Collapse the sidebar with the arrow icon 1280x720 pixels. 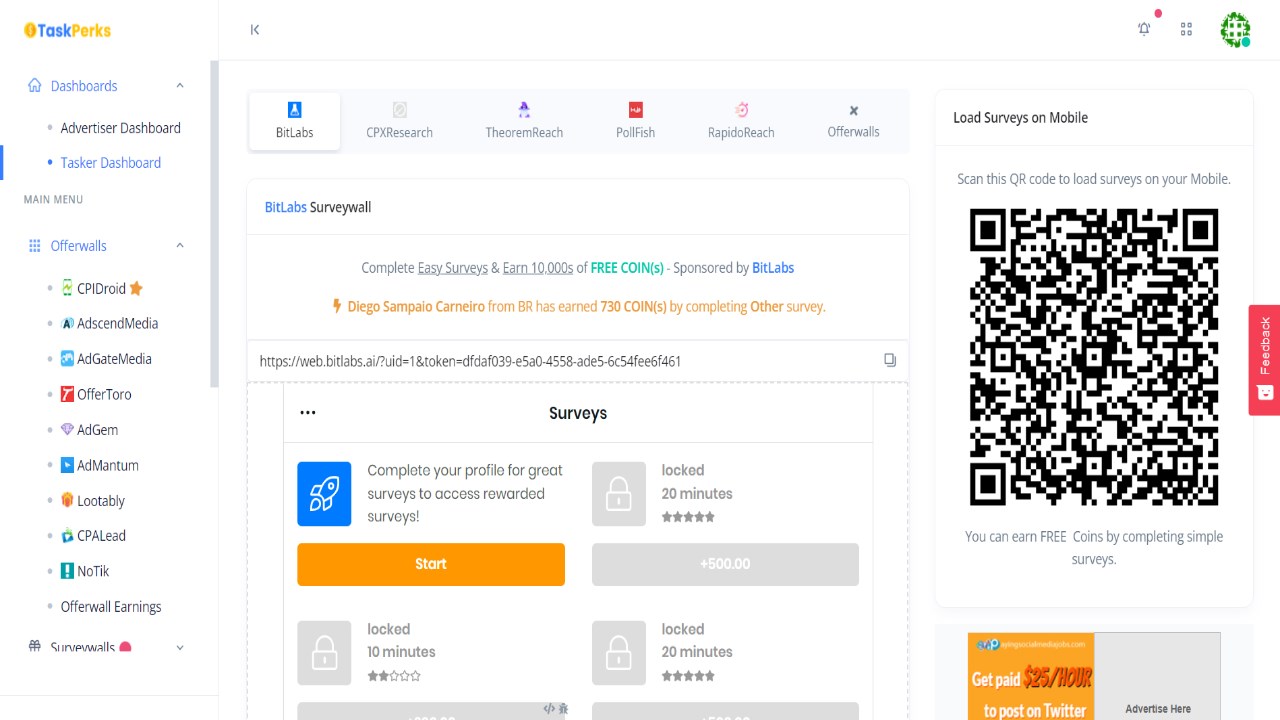click(255, 30)
